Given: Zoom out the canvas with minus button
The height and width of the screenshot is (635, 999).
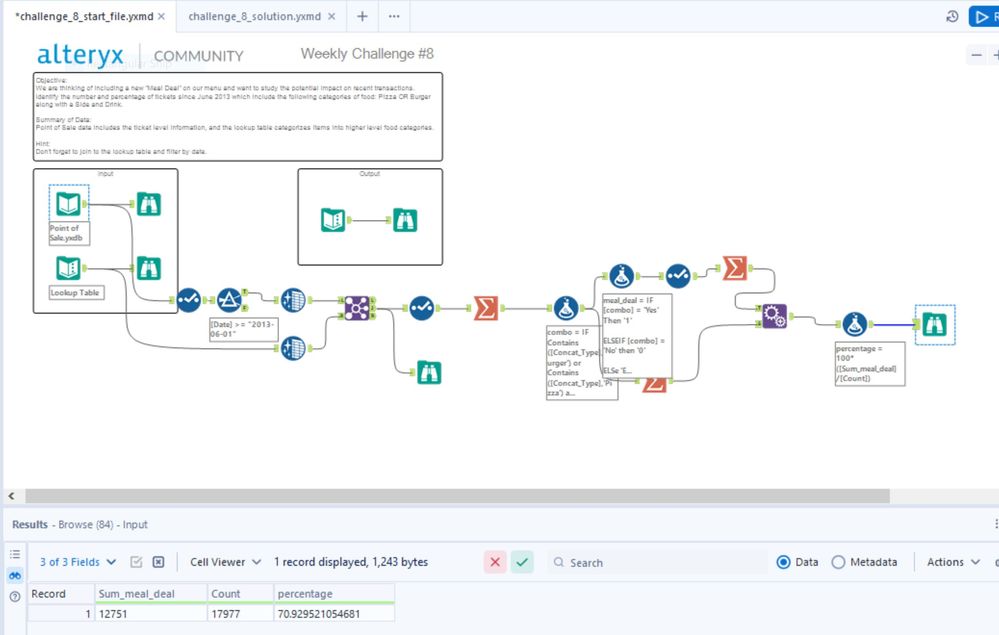Looking at the screenshot, I should 976,55.
